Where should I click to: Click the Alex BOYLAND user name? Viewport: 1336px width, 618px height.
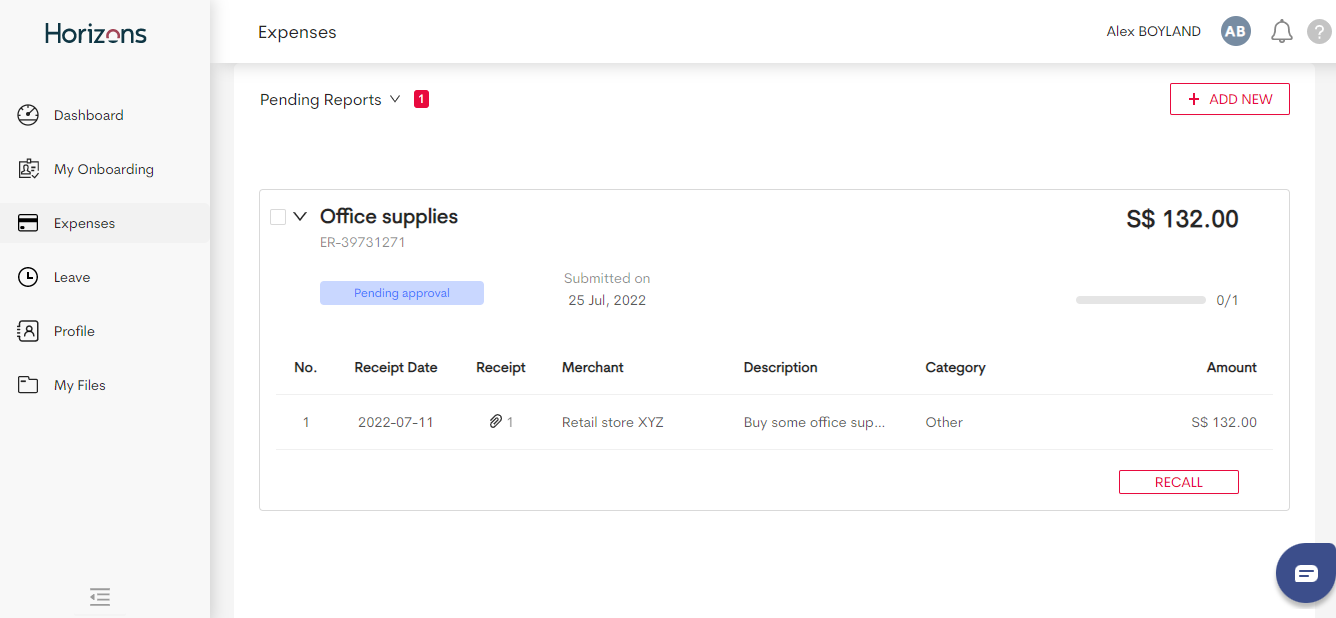1153,32
